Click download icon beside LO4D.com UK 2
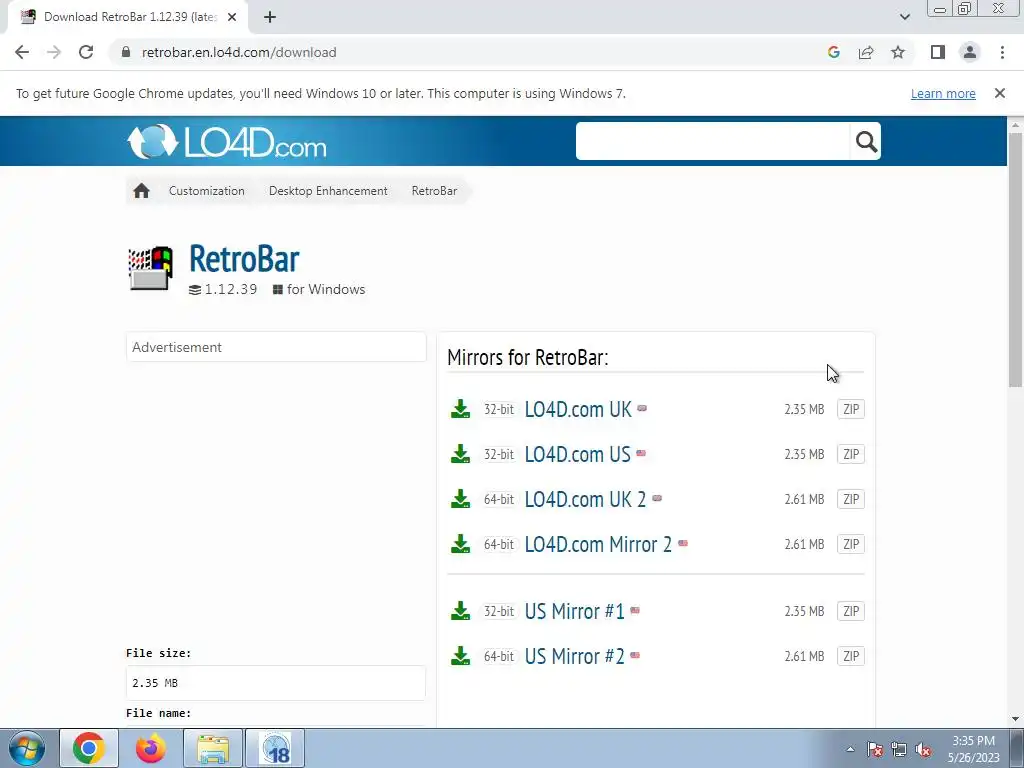1024x768 pixels. (460, 499)
